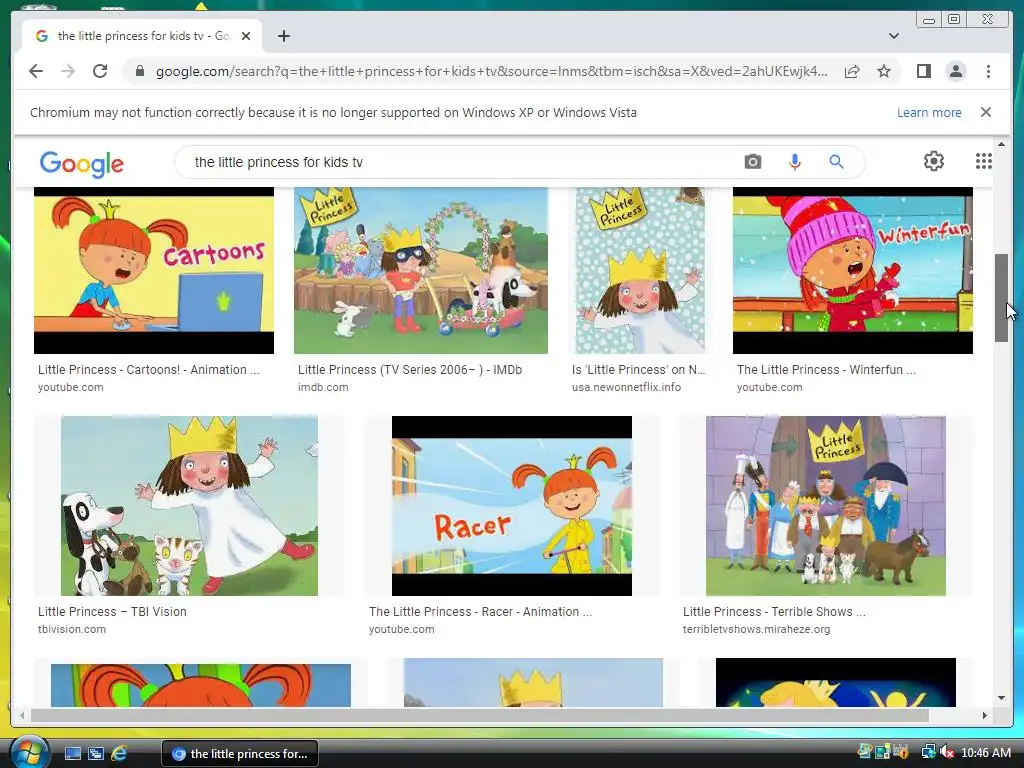Go back to the previous page

36,71
